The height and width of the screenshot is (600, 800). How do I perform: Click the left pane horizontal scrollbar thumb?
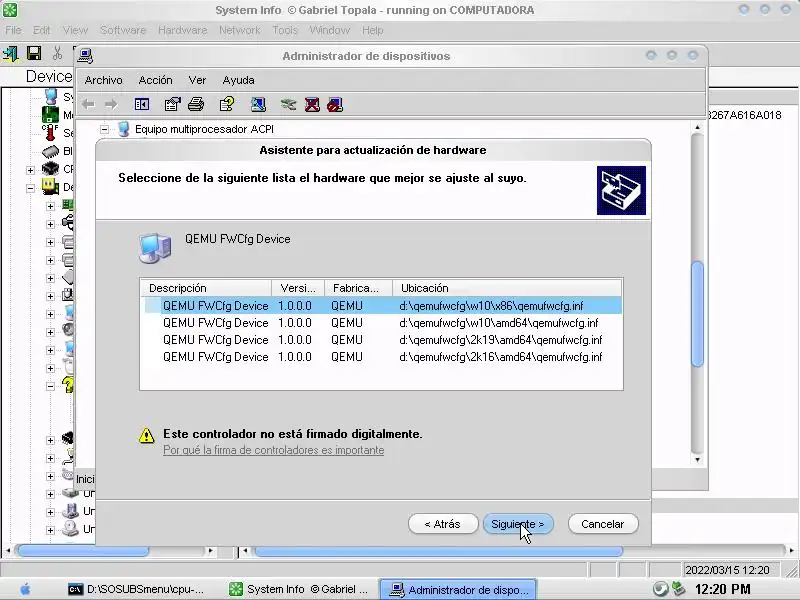tap(83, 551)
